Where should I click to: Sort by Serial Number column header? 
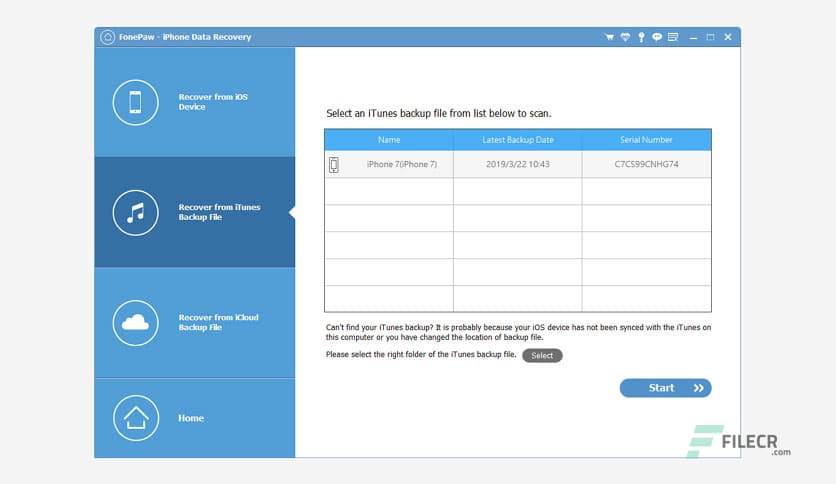646,140
